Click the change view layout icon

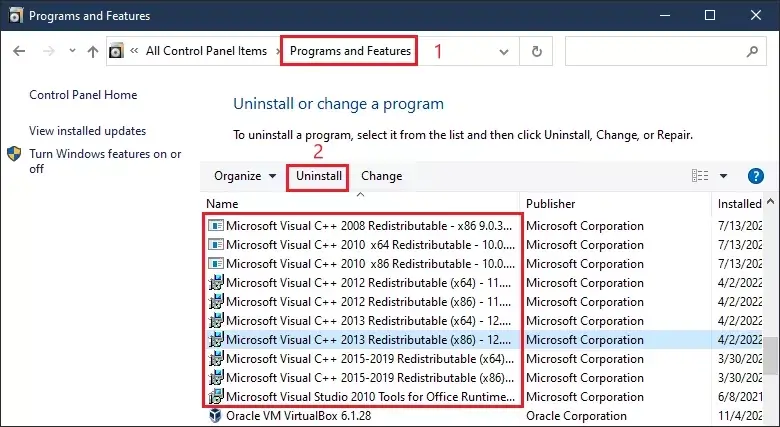click(700, 176)
